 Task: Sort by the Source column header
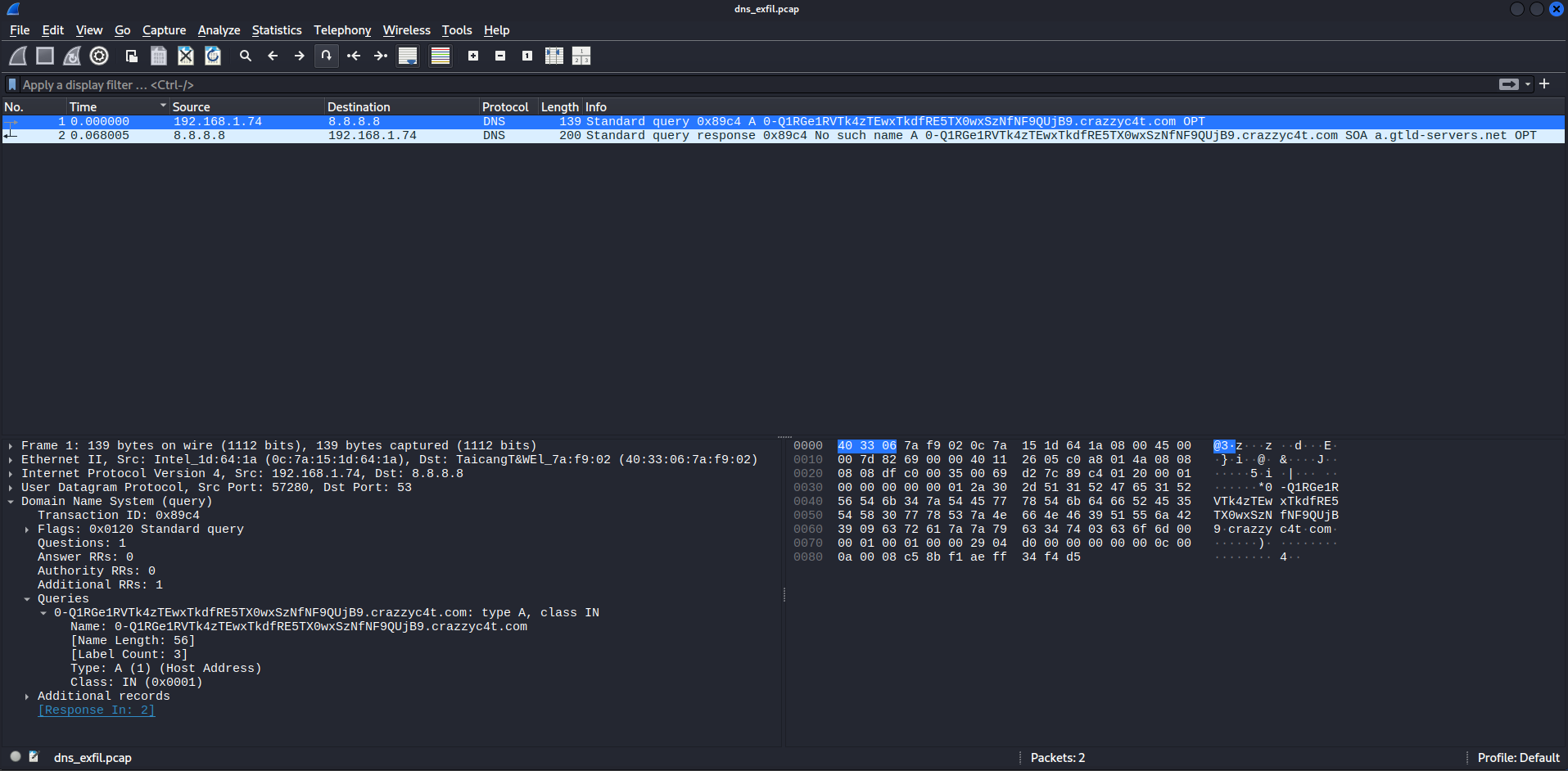pos(247,107)
